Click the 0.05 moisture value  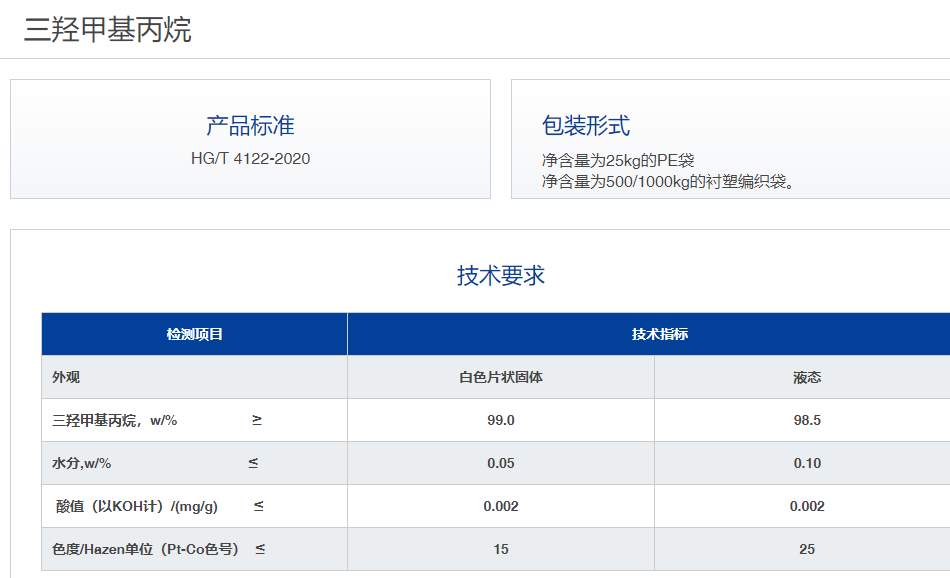(501, 463)
